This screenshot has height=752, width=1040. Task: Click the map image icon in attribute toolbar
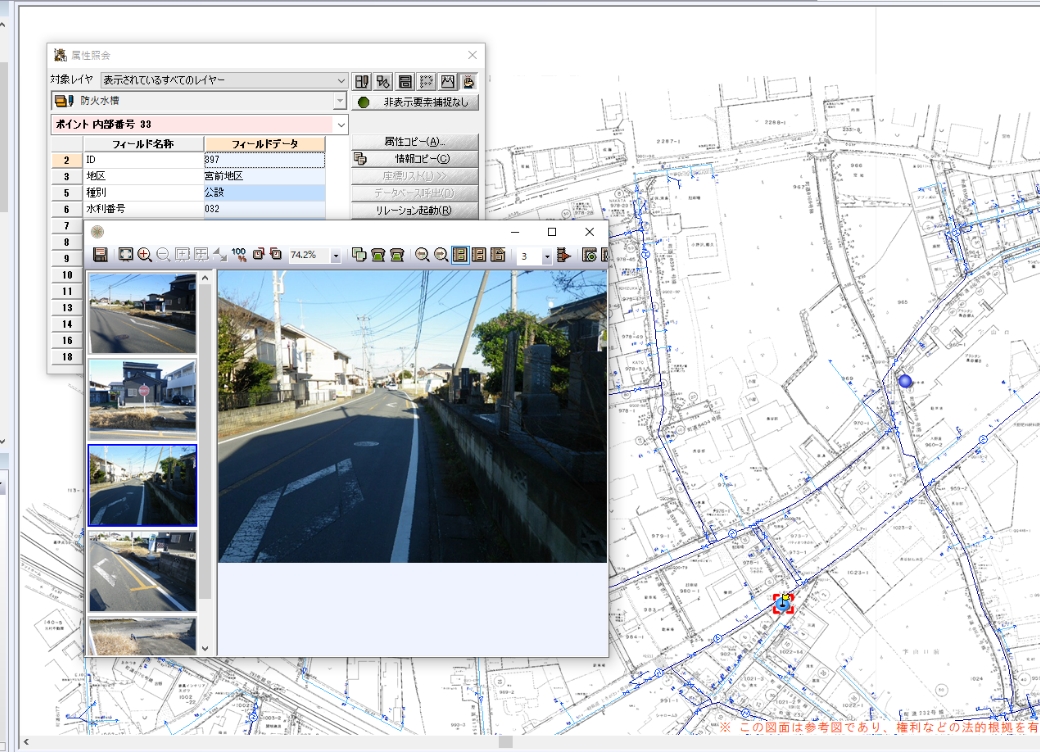pyautogui.click(x=448, y=81)
